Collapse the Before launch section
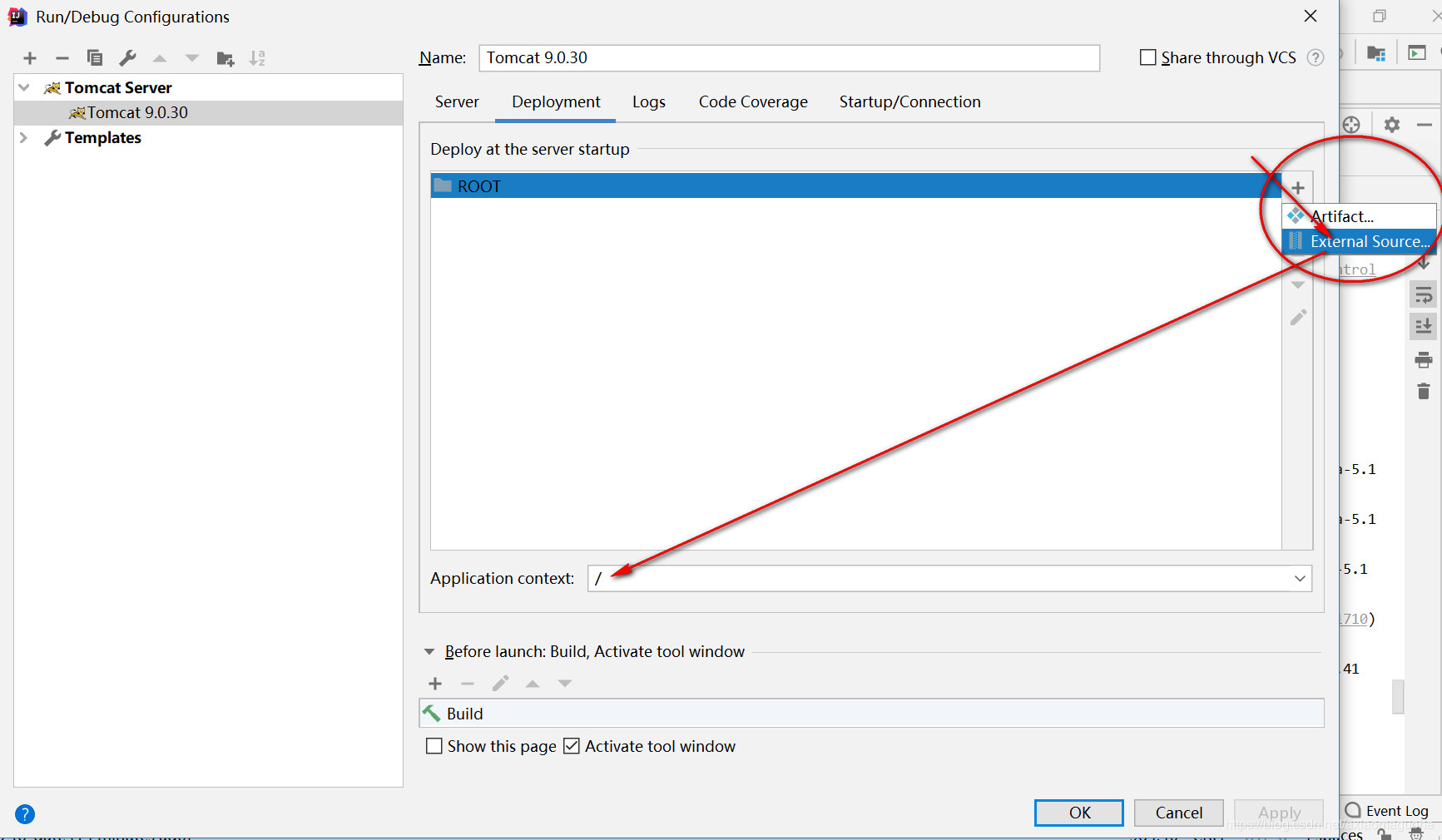This screenshot has width=1442, height=840. point(429,652)
